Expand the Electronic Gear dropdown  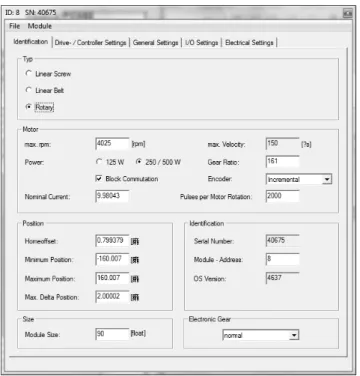[294, 335]
